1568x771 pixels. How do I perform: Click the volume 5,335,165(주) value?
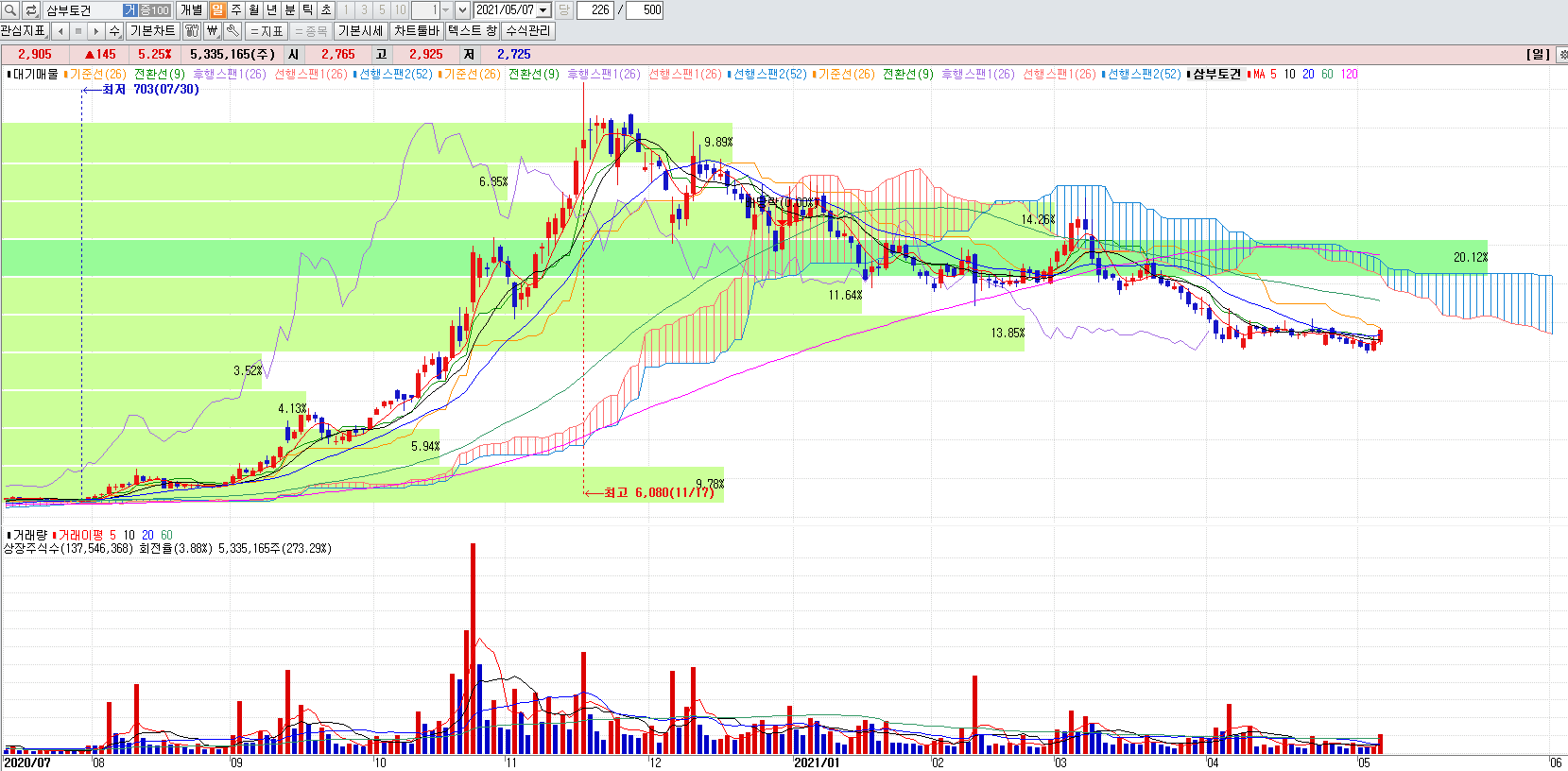[233, 55]
